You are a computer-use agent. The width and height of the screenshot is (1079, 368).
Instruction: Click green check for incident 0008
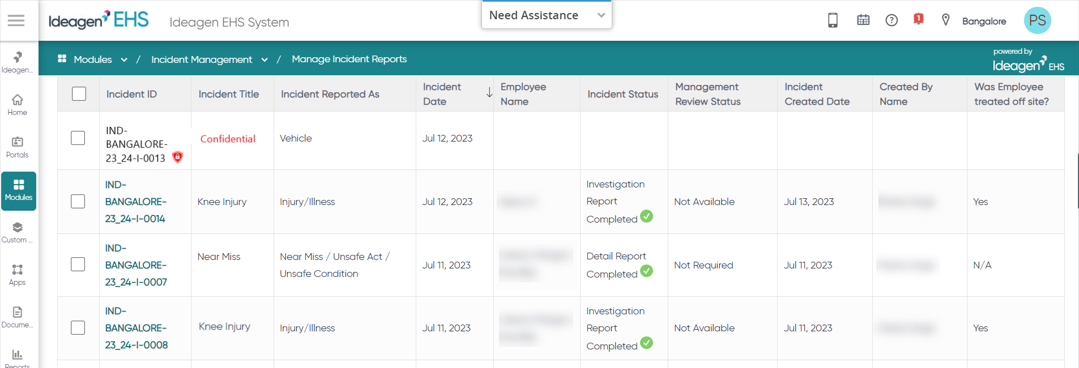tap(646, 343)
